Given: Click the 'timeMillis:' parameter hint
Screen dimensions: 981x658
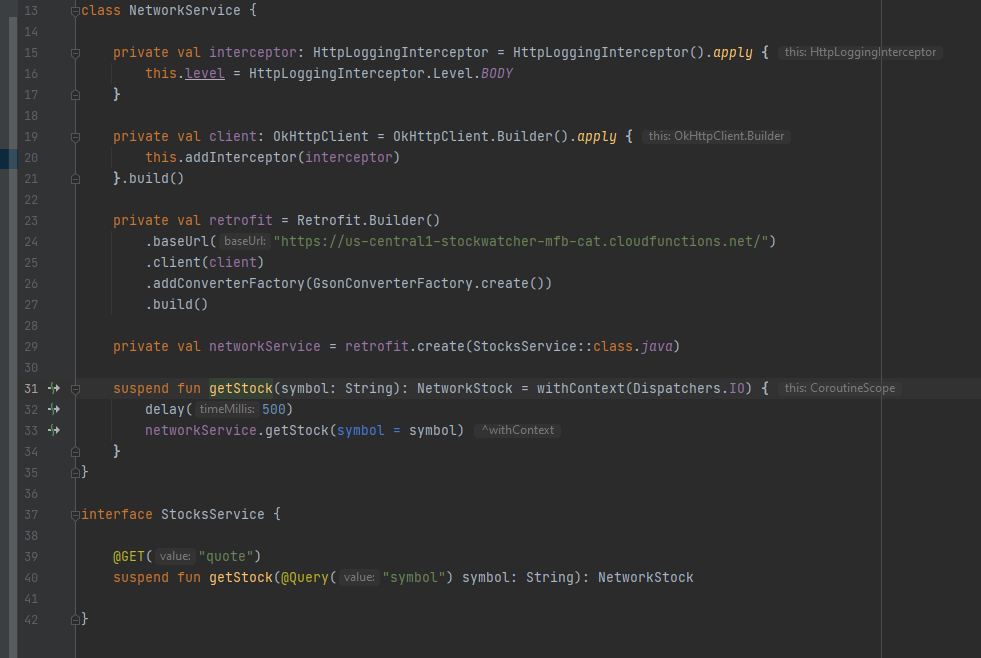Looking at the screenshot, I should 226,409.
